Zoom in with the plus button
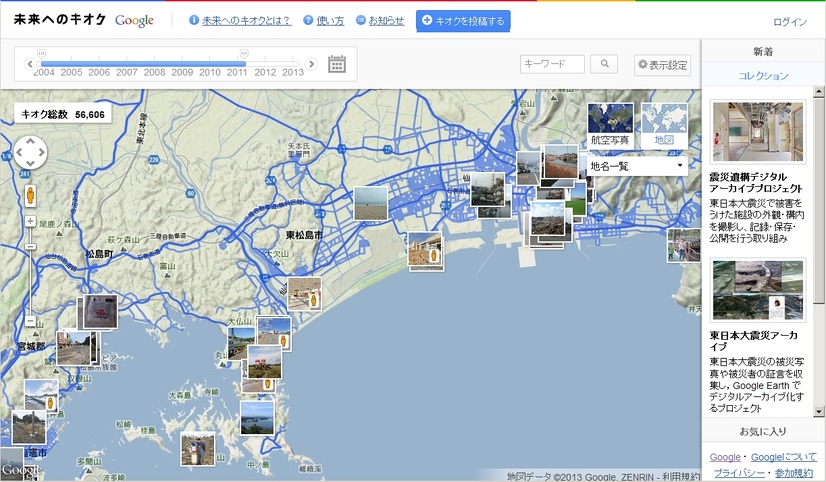 30,221
